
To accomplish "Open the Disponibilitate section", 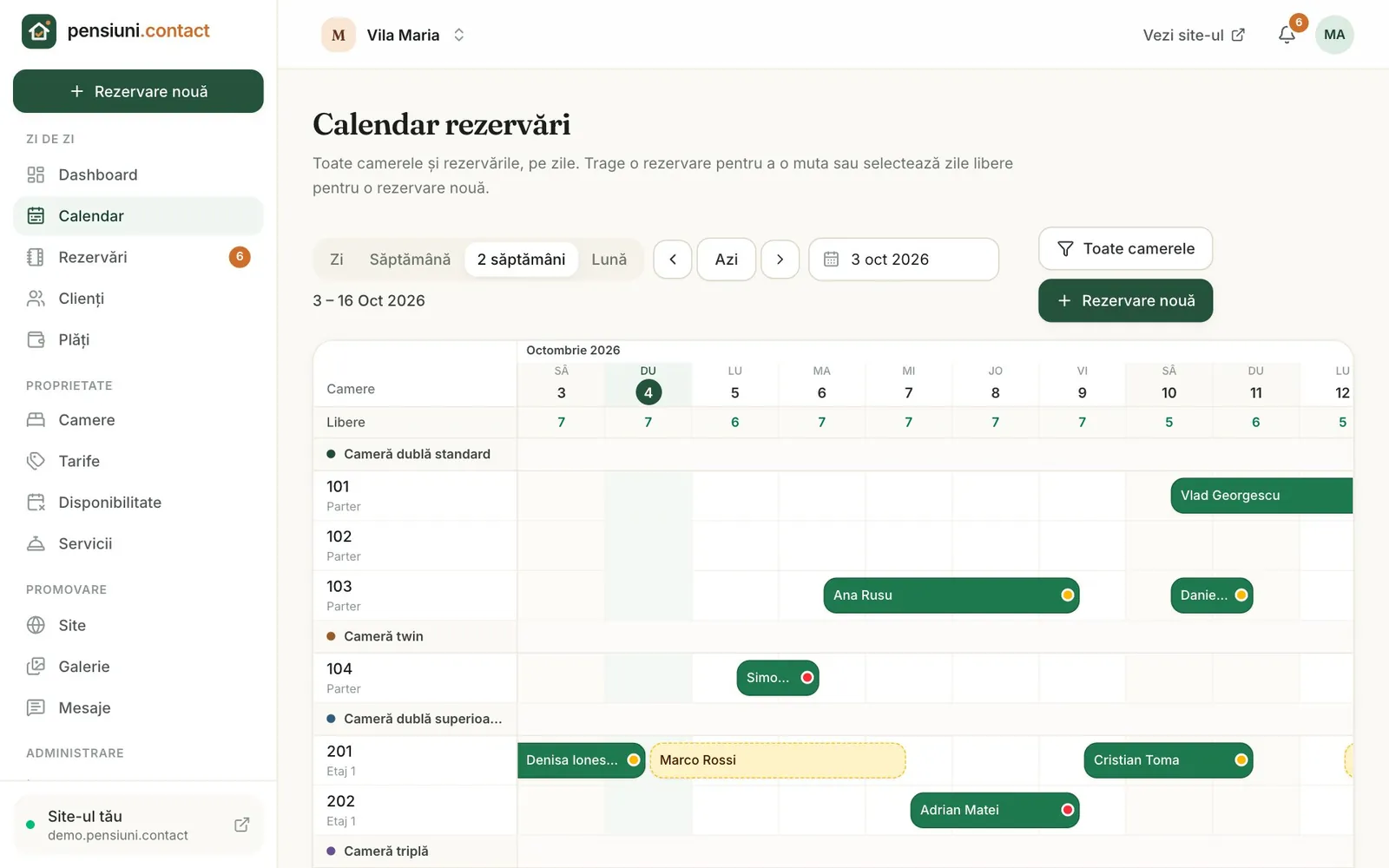I will (x=138, y=503).
